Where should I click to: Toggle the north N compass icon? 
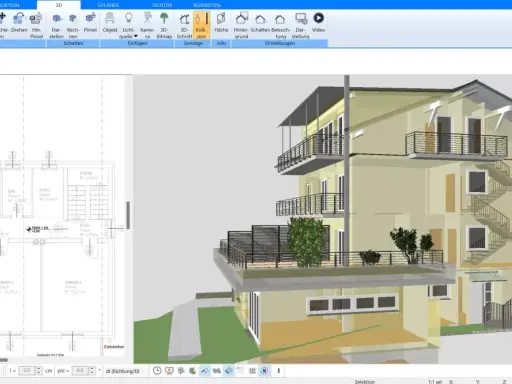click(x=264, y=371)
